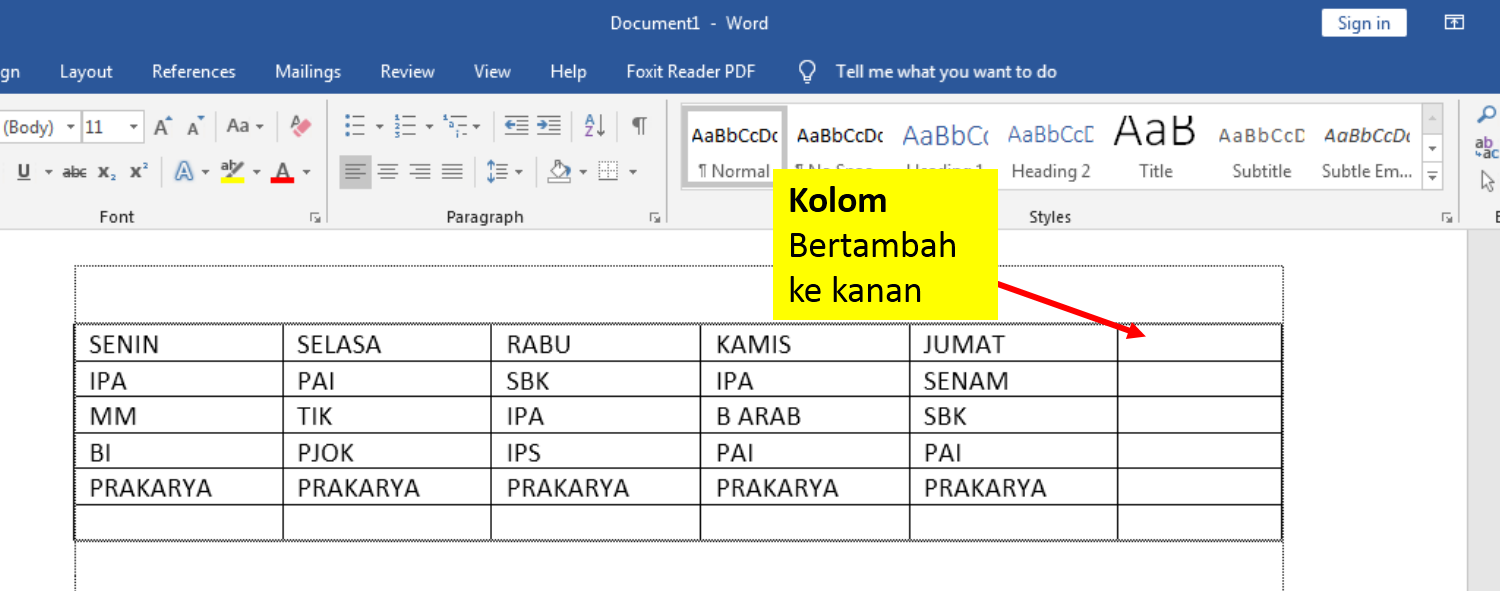The width and height of the screenshot is (1500, 591).
Task: Enable justify alignment
Action: click(x=450, y=170)
